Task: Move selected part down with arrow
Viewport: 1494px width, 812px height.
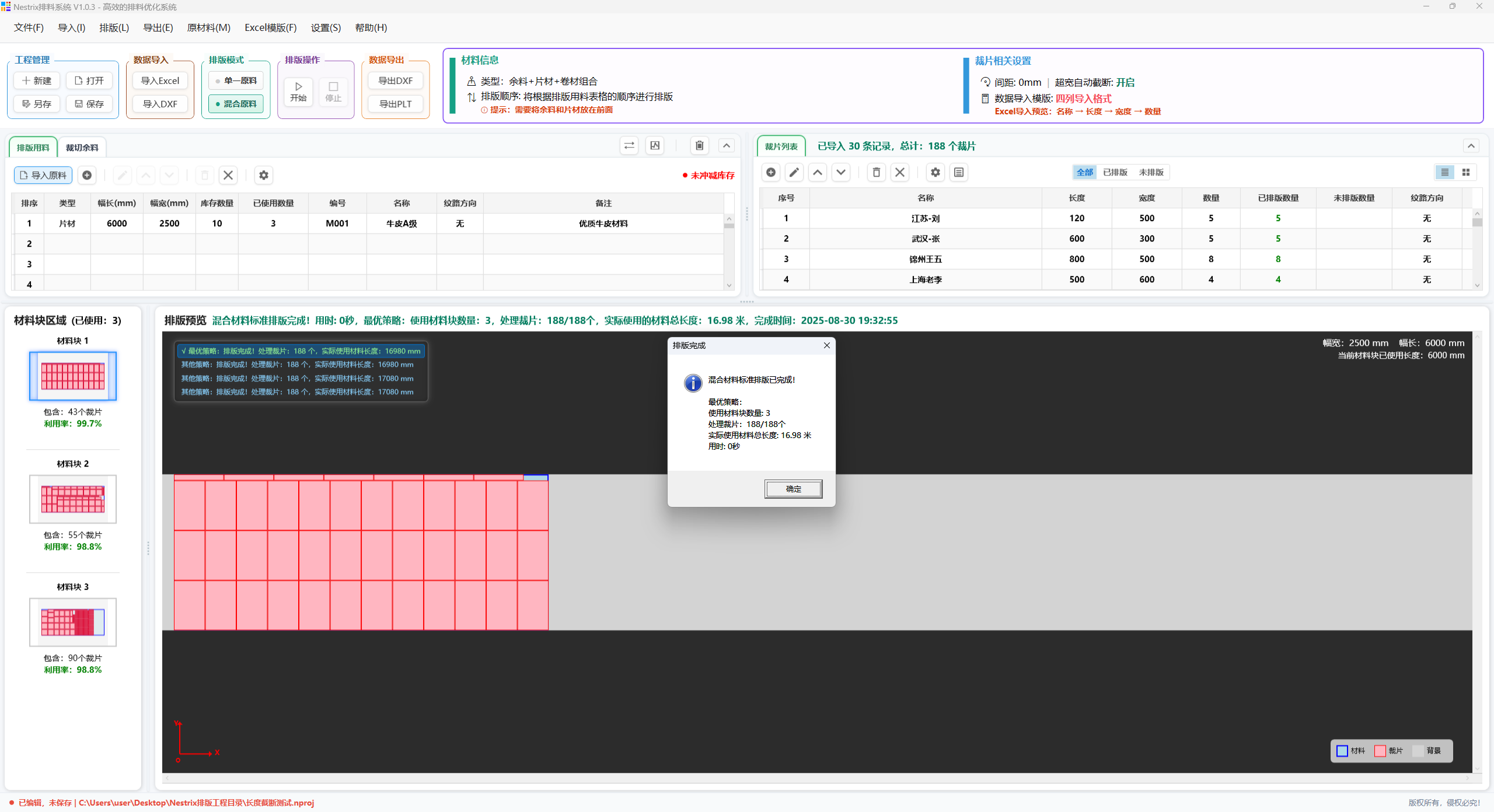Action: pos(840,172)
